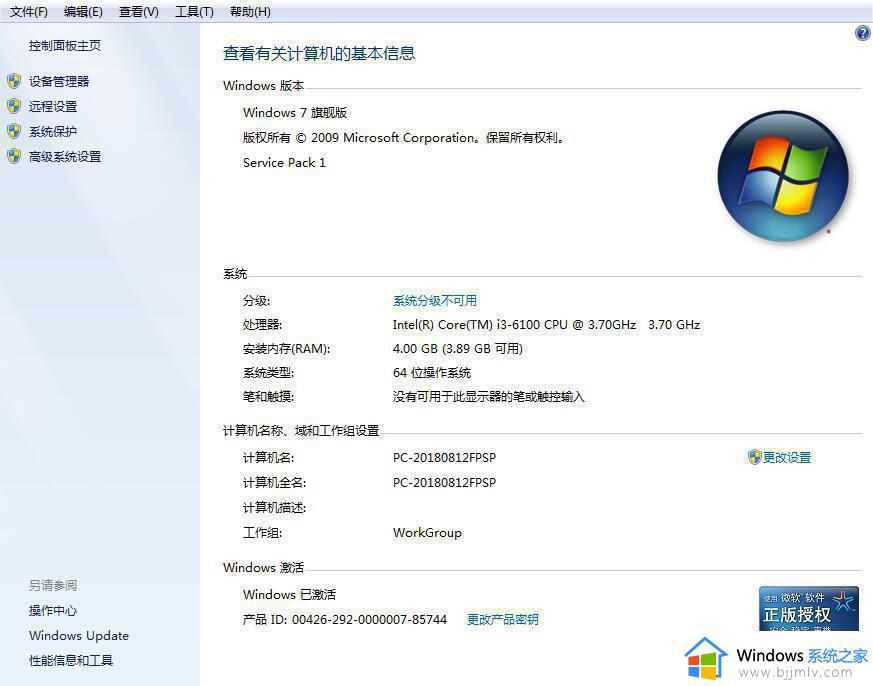
Task: Click the shield icon on 更改设置
Action: tap(754, 457)
